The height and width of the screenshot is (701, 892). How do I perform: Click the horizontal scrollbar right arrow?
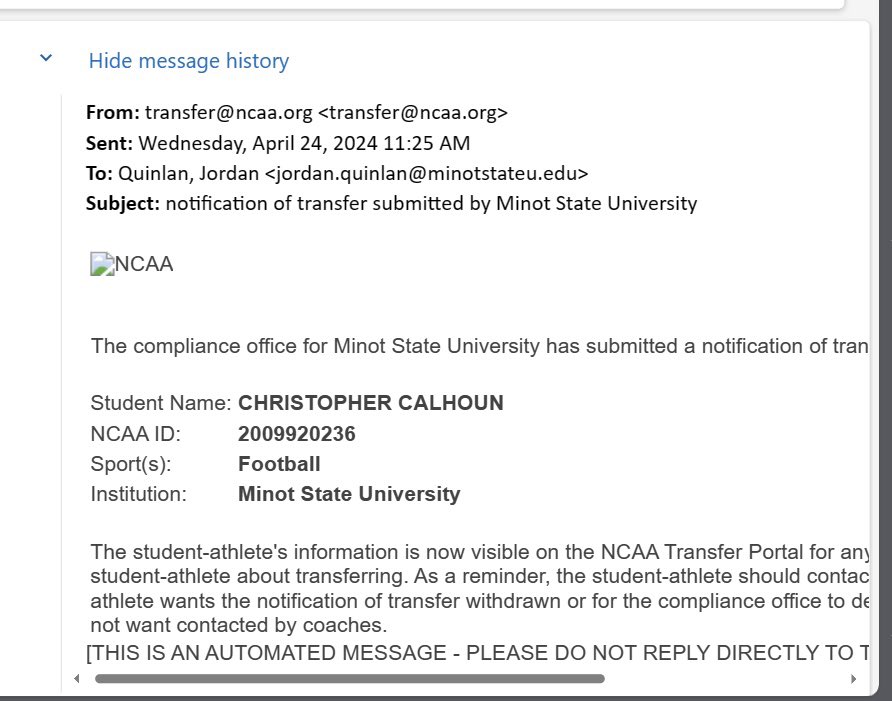pos(853,678)
